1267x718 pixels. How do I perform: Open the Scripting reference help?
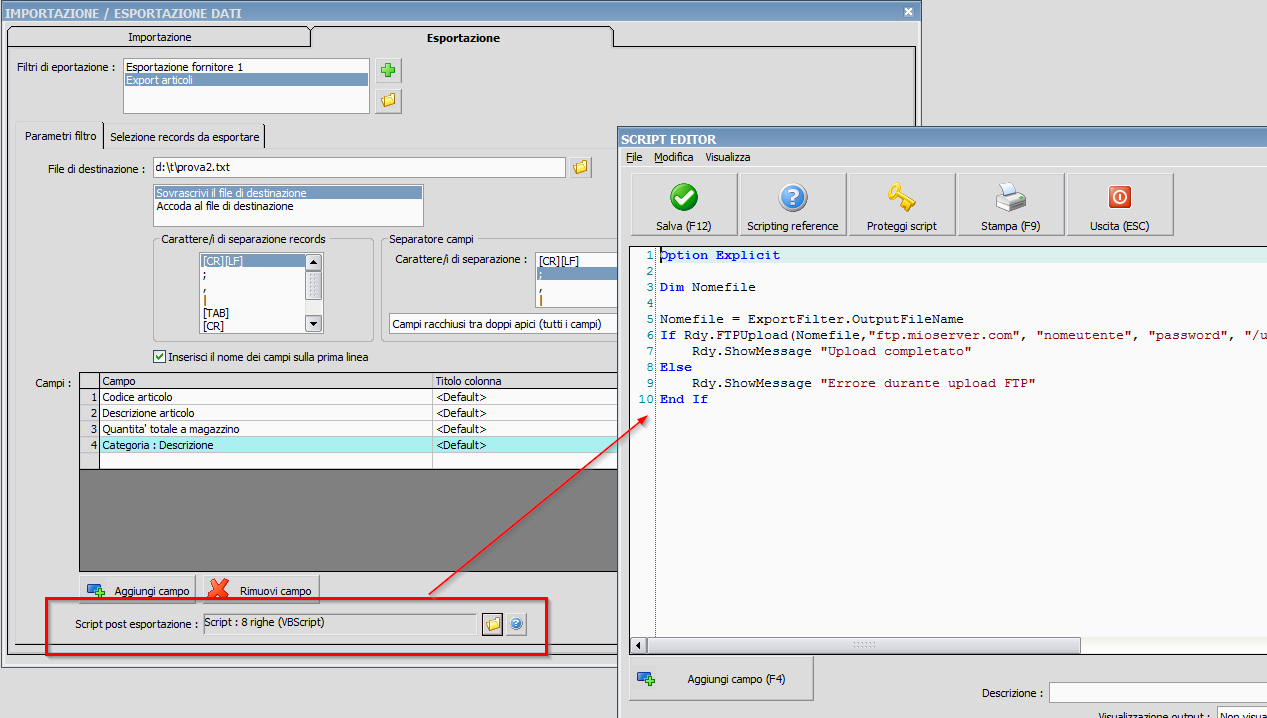pos(792,205)
